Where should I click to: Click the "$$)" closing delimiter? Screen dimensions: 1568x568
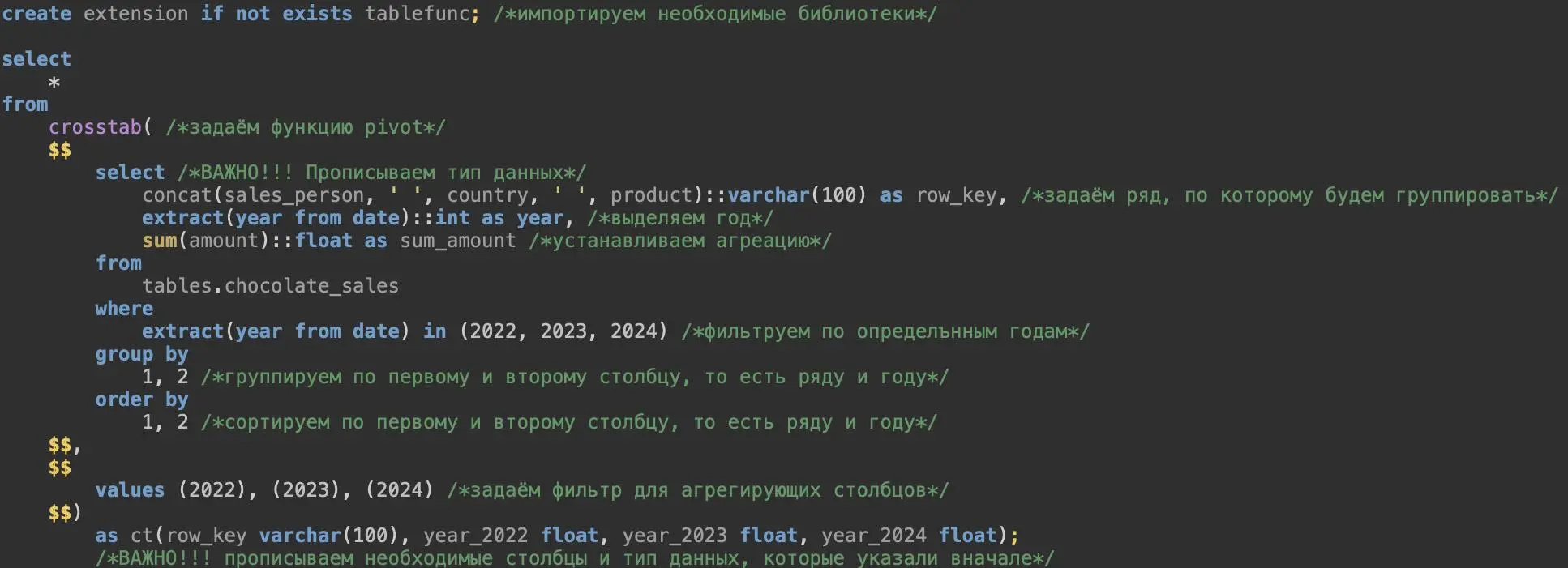[65, 513]
